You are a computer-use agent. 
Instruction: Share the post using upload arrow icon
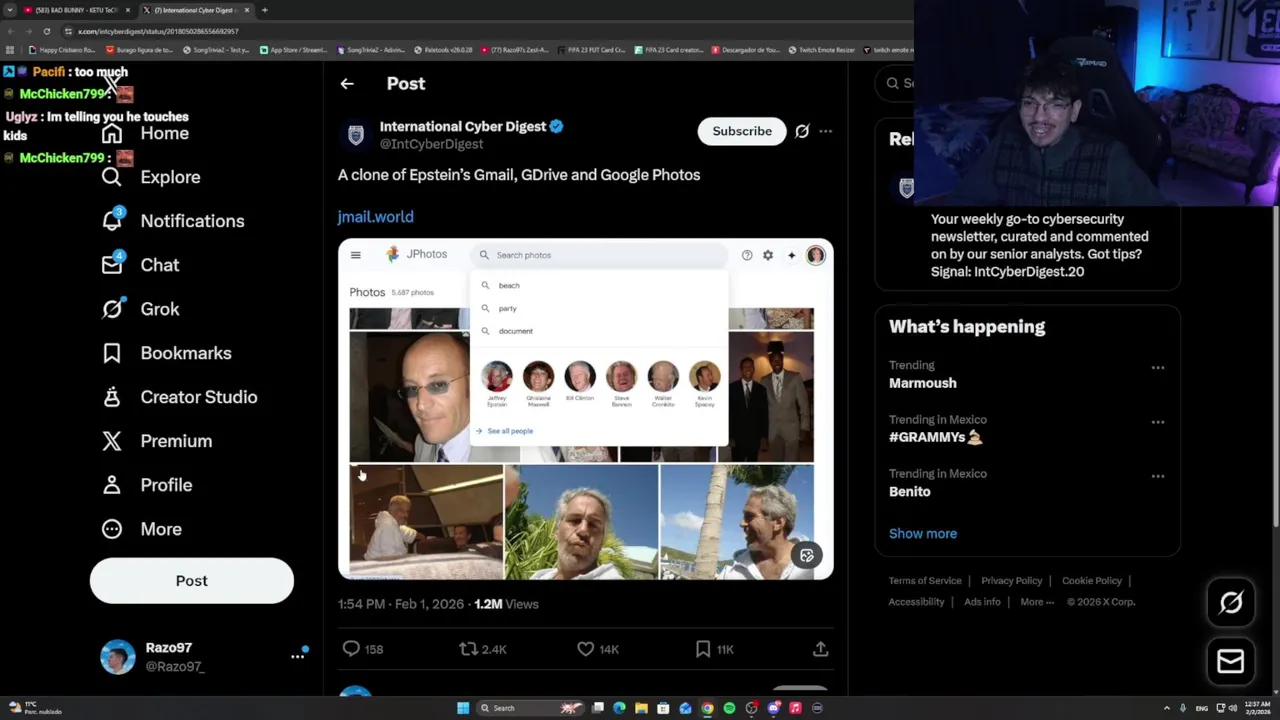[x=820, y=649]
